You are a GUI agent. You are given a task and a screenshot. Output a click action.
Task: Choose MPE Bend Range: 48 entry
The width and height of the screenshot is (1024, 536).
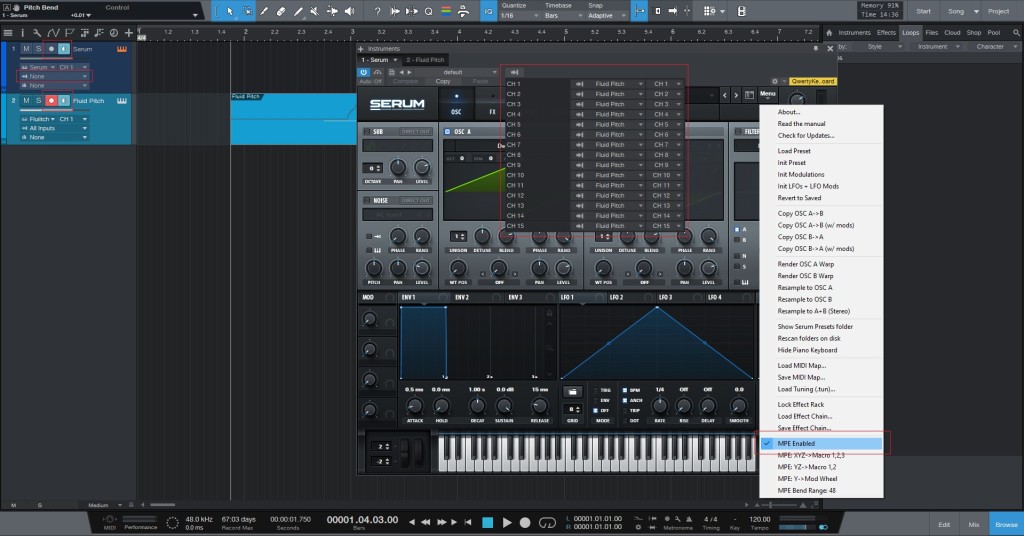click(x=806, y=490)
